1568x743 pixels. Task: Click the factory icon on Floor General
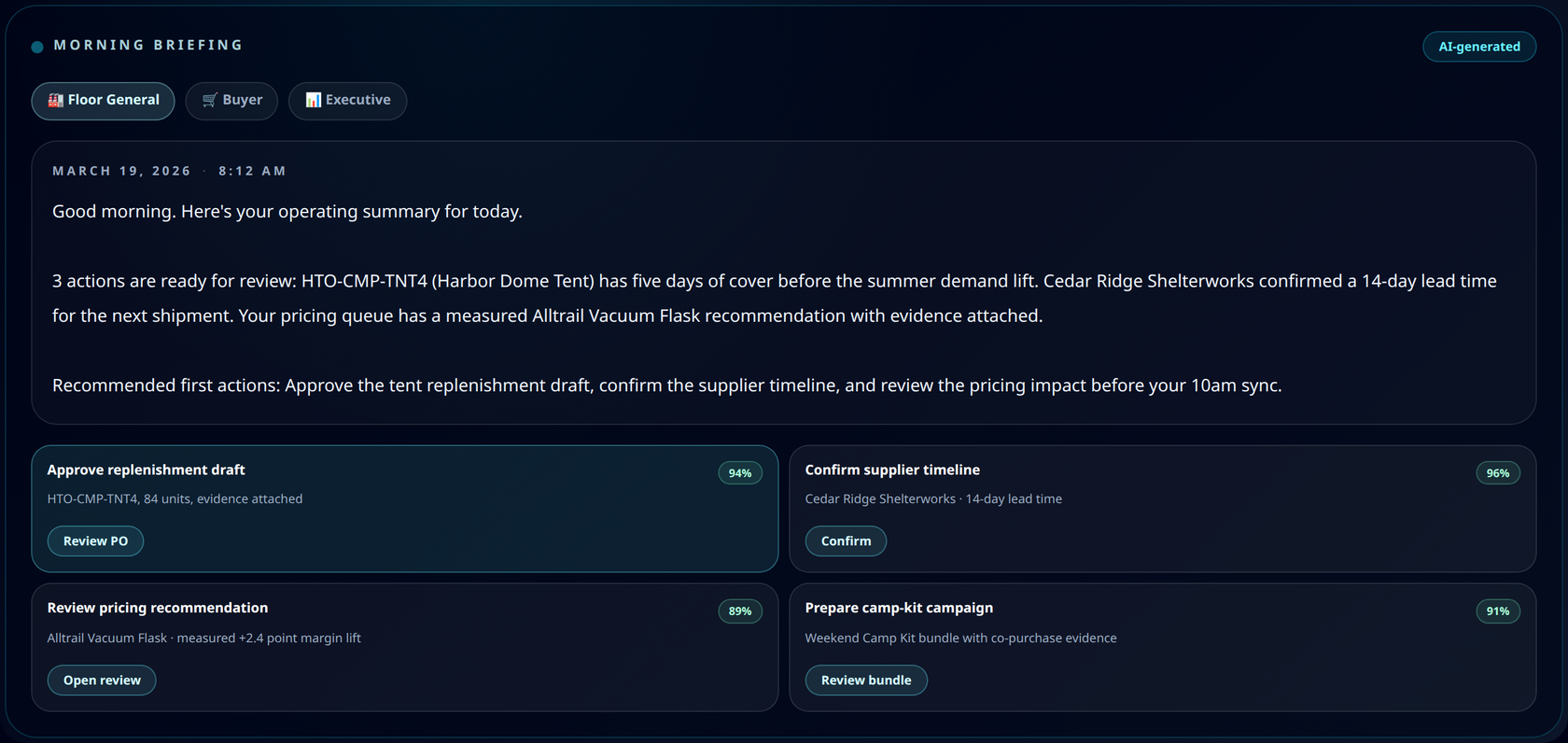coord(56,100)
